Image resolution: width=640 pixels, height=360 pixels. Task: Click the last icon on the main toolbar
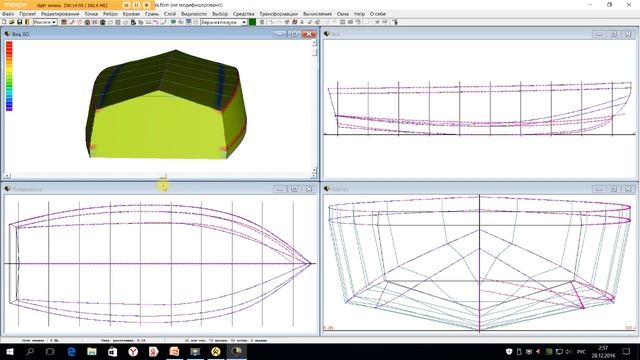[x=395, y=22]
